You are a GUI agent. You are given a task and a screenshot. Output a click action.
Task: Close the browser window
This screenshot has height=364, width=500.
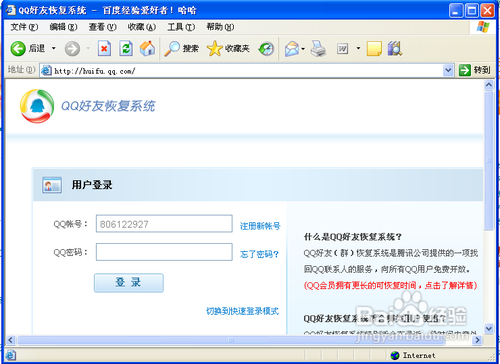tap(488, 11)
